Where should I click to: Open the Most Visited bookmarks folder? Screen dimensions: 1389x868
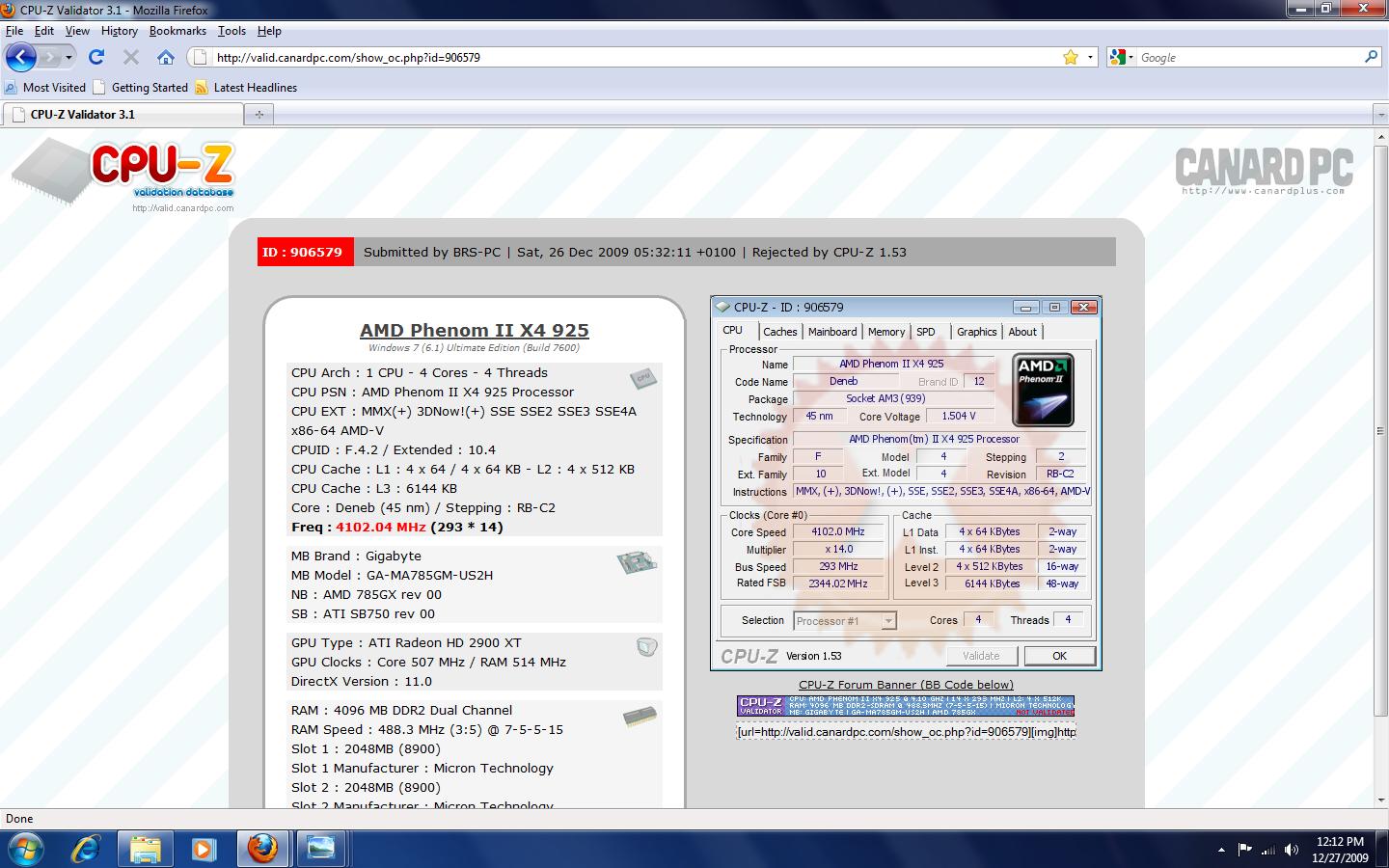click(x=45, y=87)
